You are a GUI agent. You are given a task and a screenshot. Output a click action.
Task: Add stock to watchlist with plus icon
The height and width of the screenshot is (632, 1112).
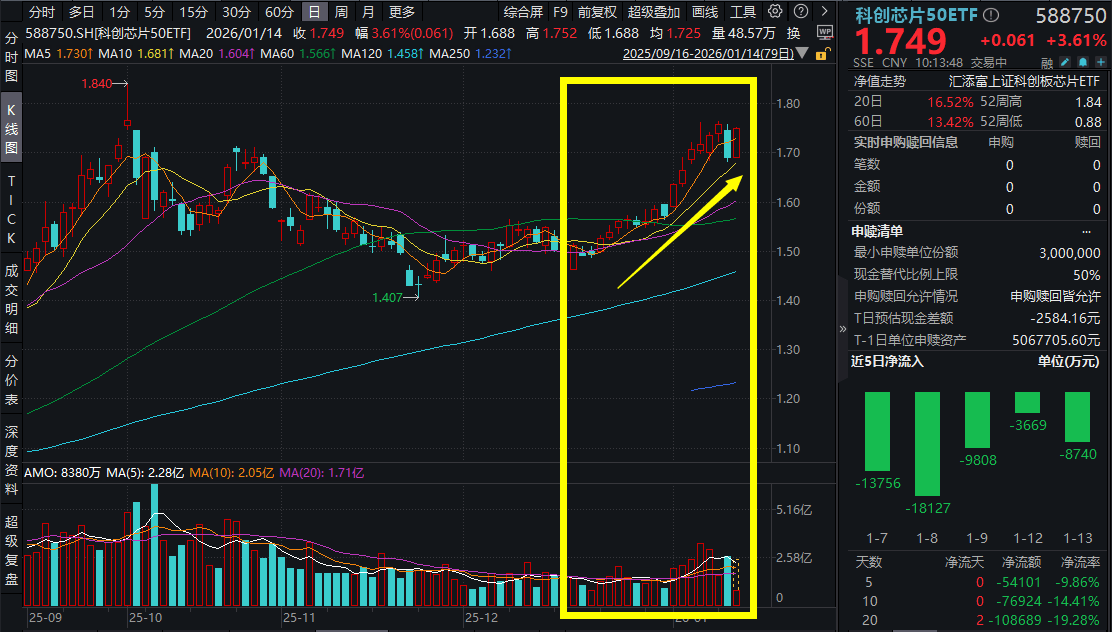click(1099, 60)
